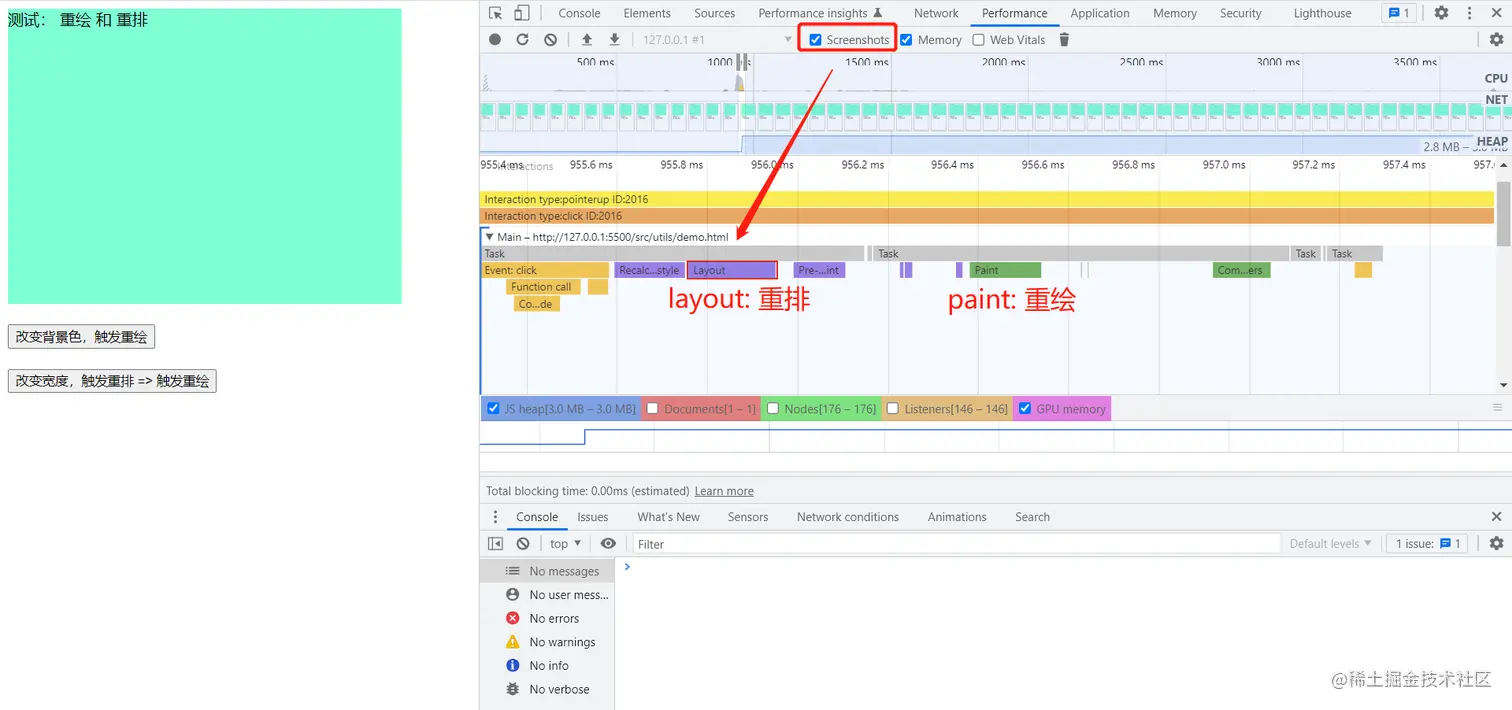
Task: Open the drawer three-dot menu
Action: (x=495, y=517)
